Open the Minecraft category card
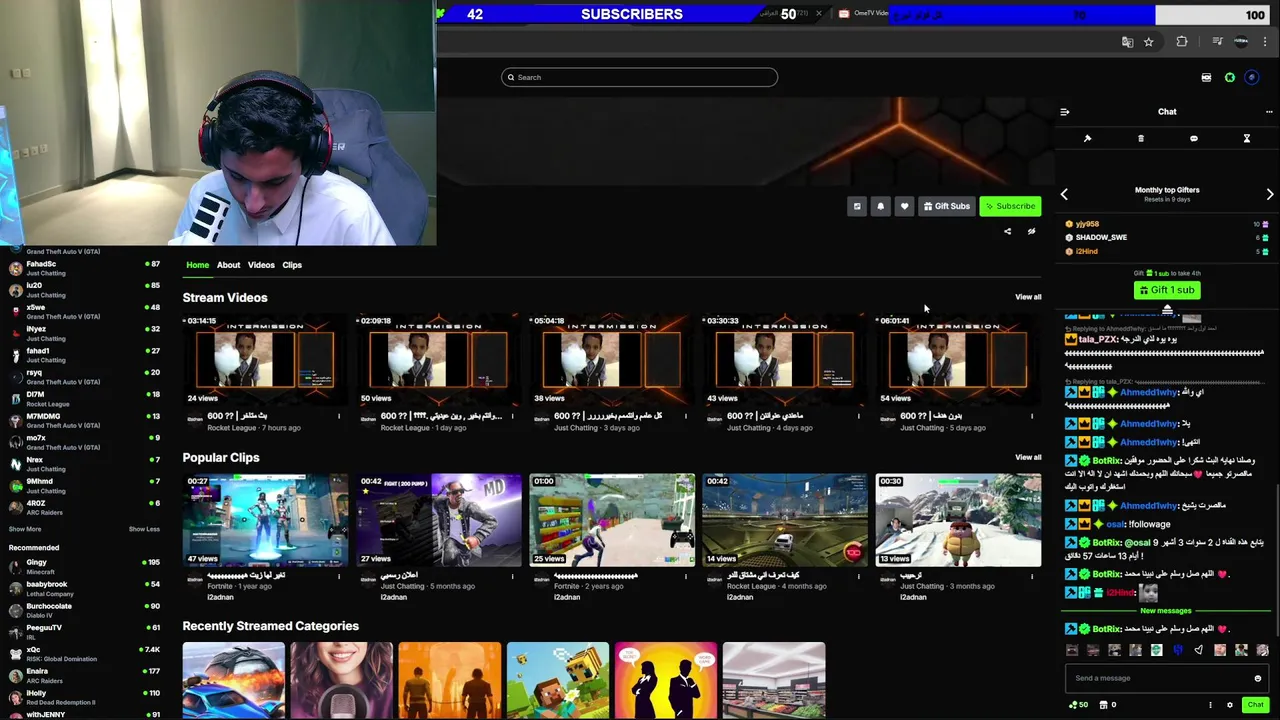This screenshot has height=720, width=1280. point(558,681)
